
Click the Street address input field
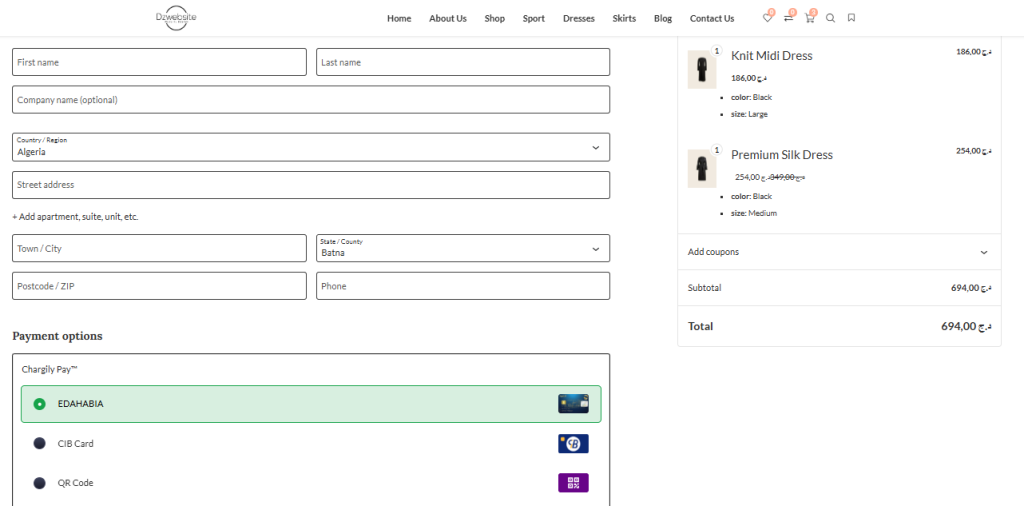pyautogui.click(x=311, y=185)
